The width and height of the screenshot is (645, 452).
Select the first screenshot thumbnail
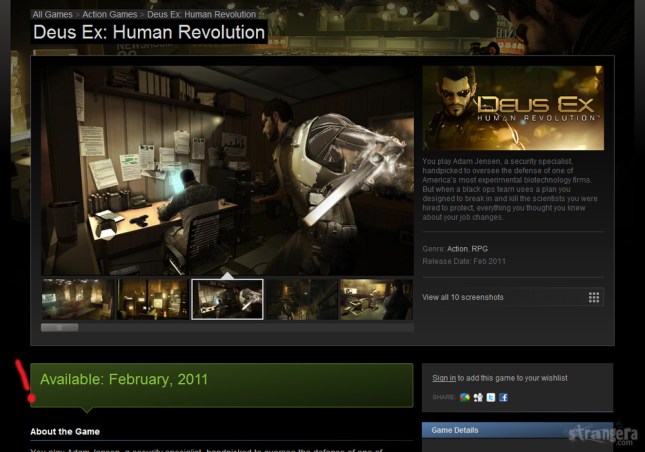[x=77, y=299]
